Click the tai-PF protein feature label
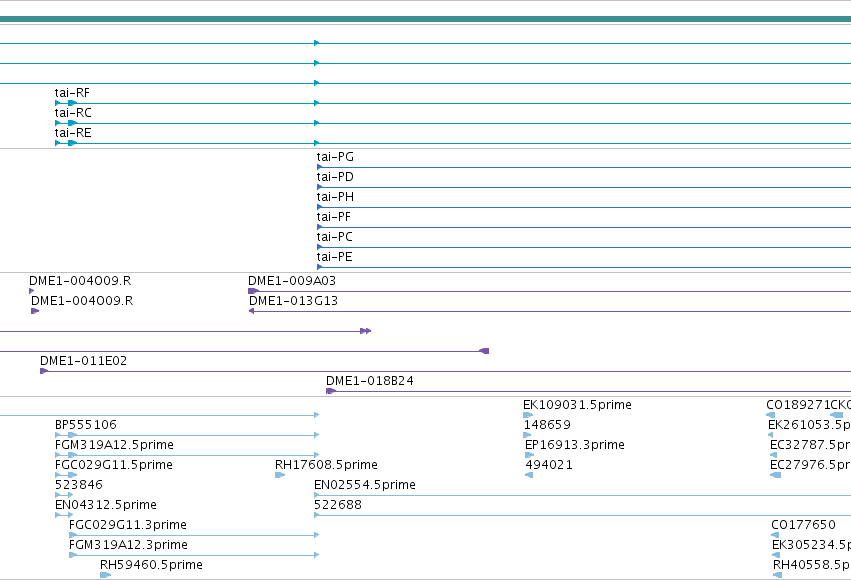This screenshot has width=851, height=580. [334, 217]
